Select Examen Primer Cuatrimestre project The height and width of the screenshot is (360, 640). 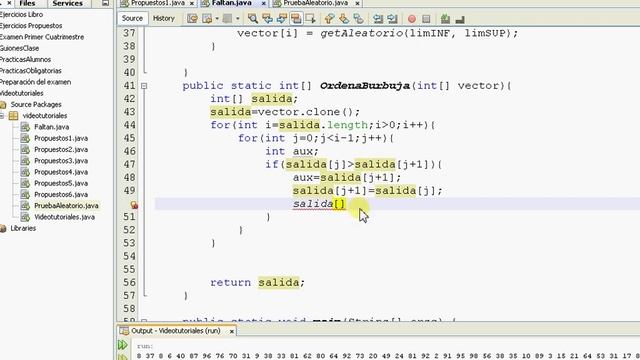pos(42,37)
